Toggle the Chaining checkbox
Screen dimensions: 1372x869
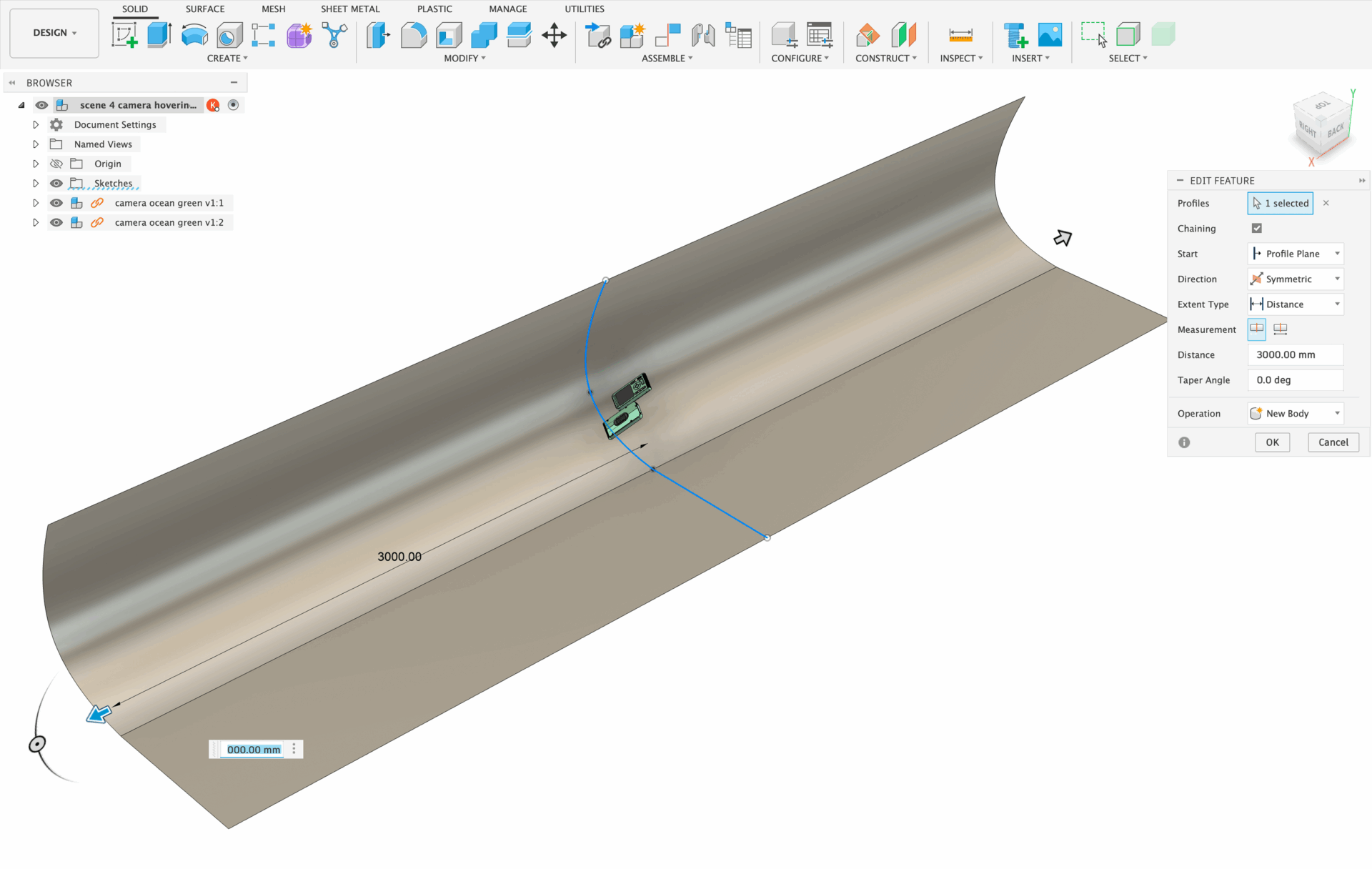point(1256,228)
